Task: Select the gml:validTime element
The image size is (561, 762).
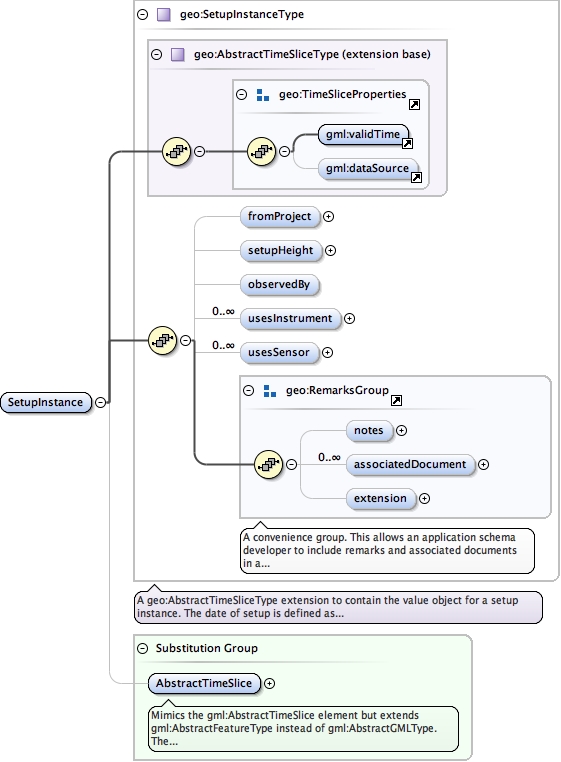Action: click(x=363, y=135)
